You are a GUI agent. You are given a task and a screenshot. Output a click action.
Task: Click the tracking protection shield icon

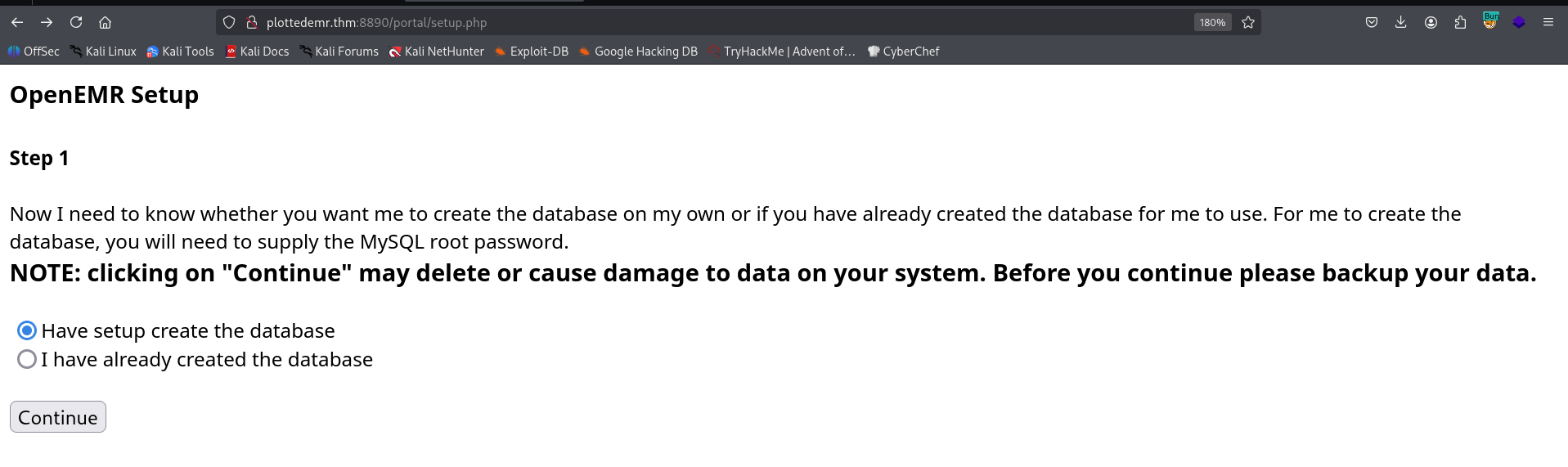pyautogui.click(x=229, y=22)
